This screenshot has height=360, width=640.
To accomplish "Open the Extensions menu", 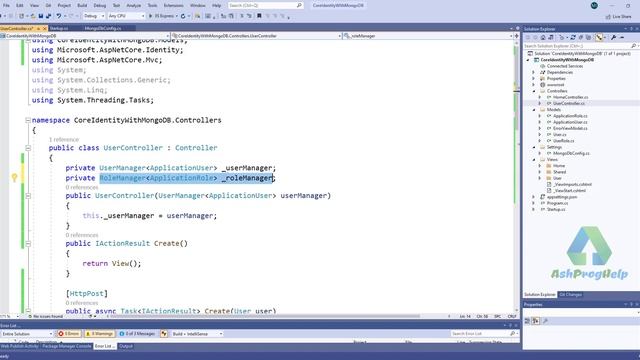I will tap(173, 5).
